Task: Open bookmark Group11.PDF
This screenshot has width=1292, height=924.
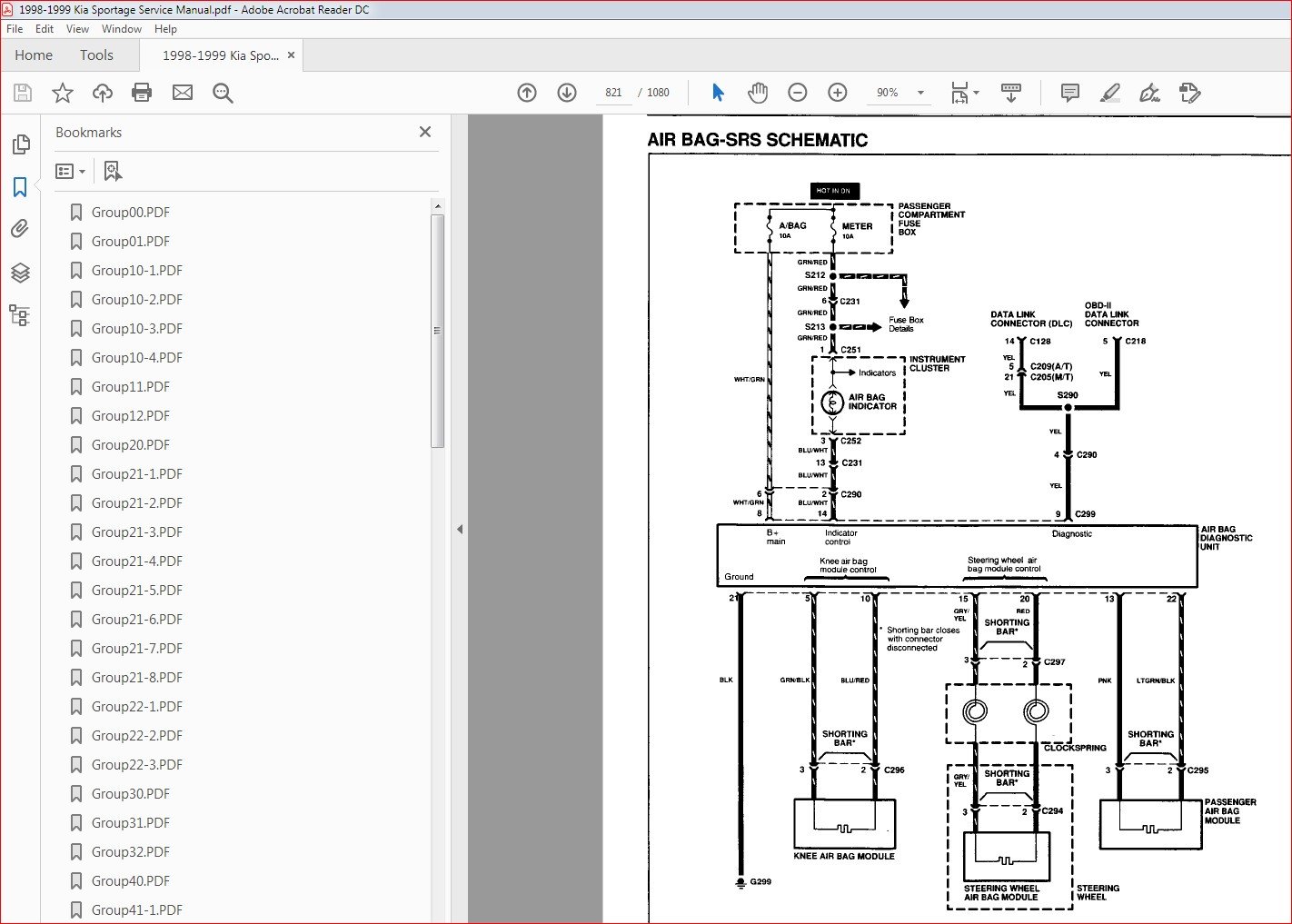Action: tap(131, 387)
